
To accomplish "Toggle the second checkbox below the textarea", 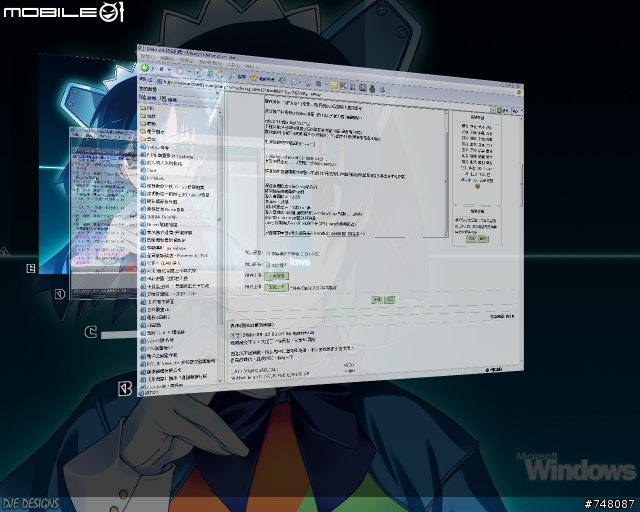I will point(268,265).
